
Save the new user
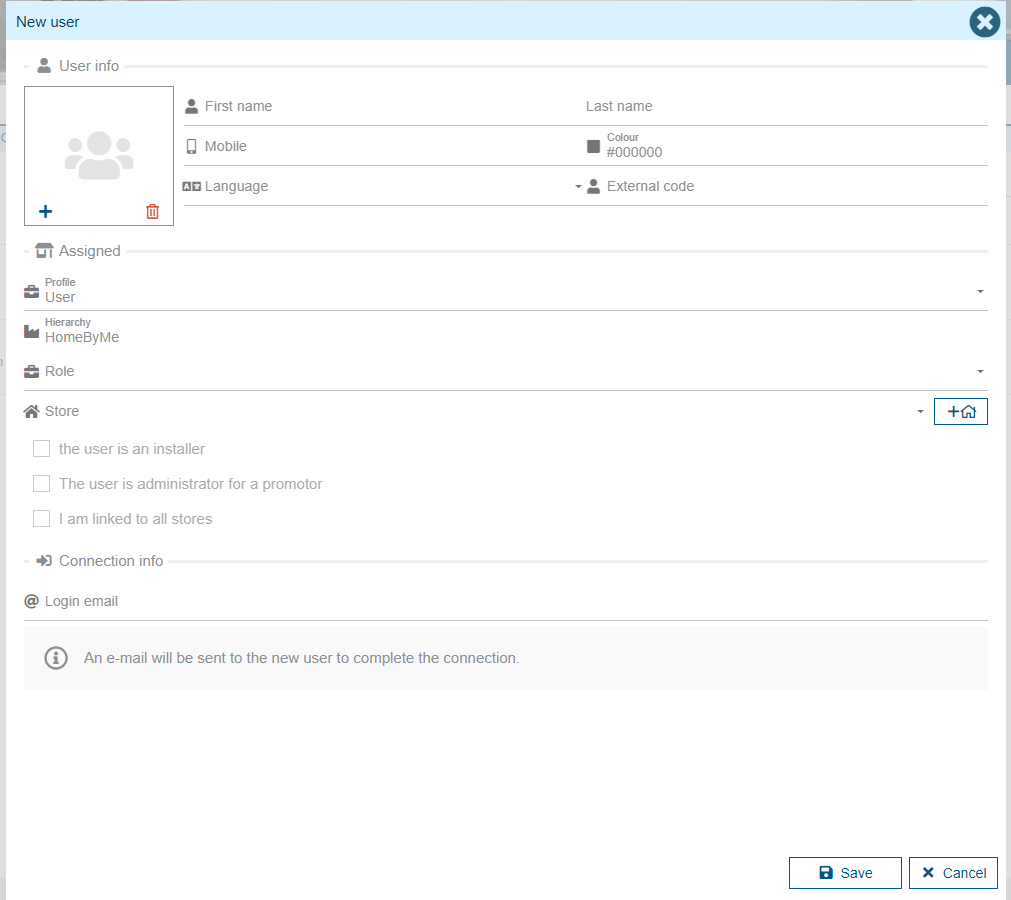845,873
